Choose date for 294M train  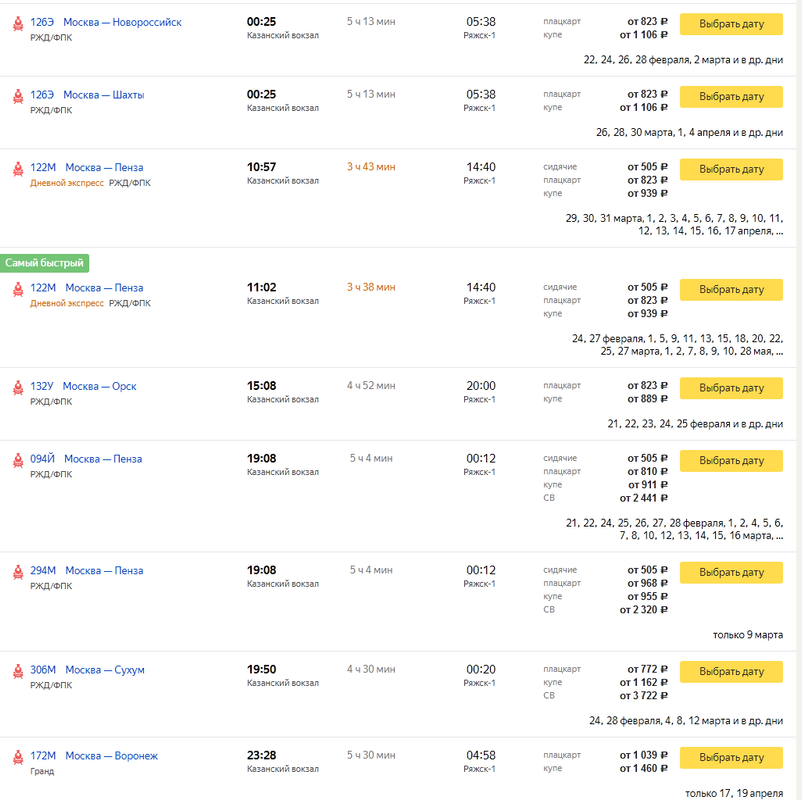pyautogui.click(x=731, y=572)
